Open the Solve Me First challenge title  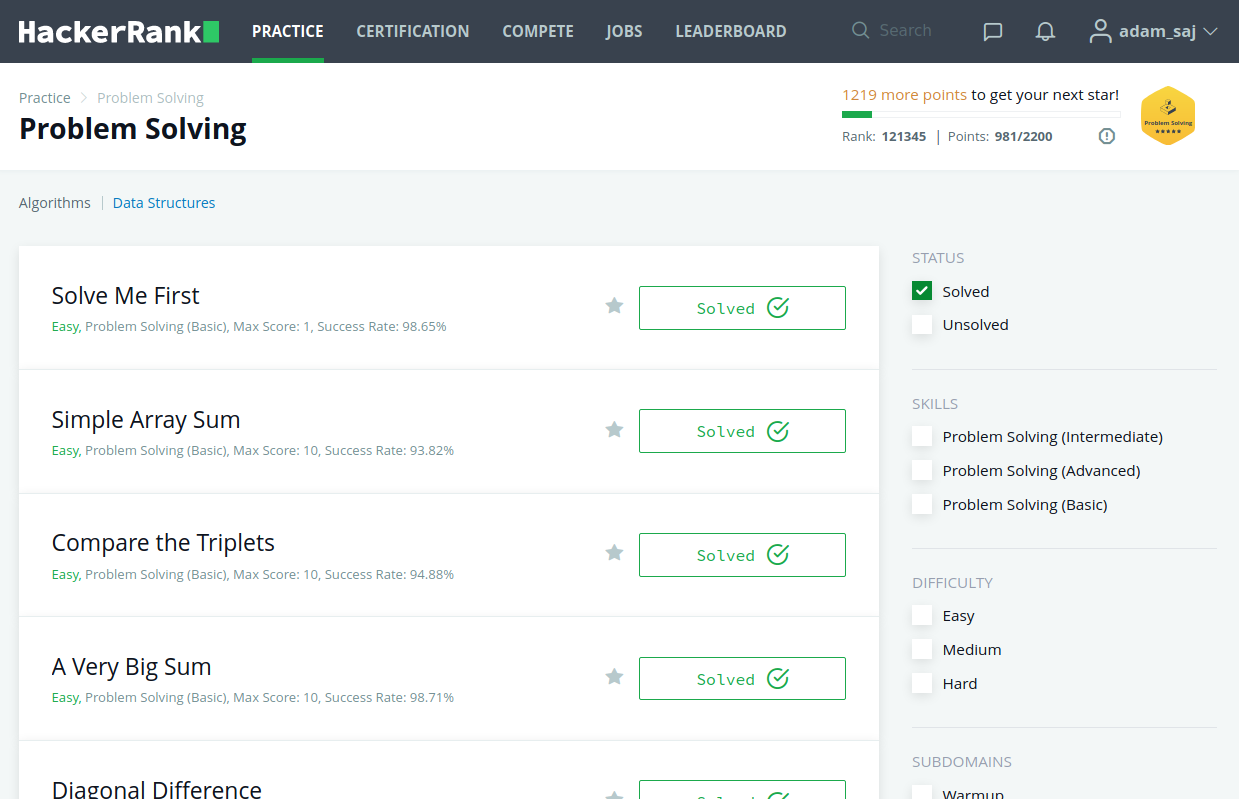(x=126, y=296)
